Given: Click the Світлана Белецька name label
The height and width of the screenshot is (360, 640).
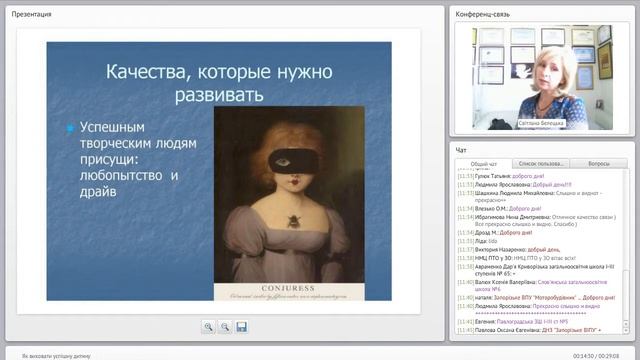Looking at the screenshot, I should point(541,123).
